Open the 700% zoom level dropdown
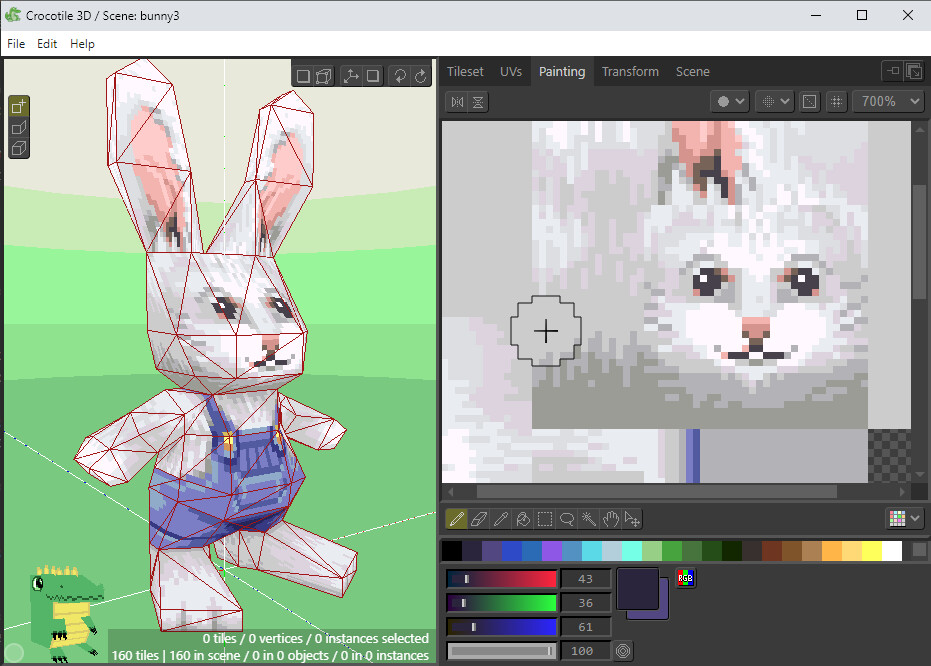The width and height of the screenshot is (931, 666). (888, 101)
